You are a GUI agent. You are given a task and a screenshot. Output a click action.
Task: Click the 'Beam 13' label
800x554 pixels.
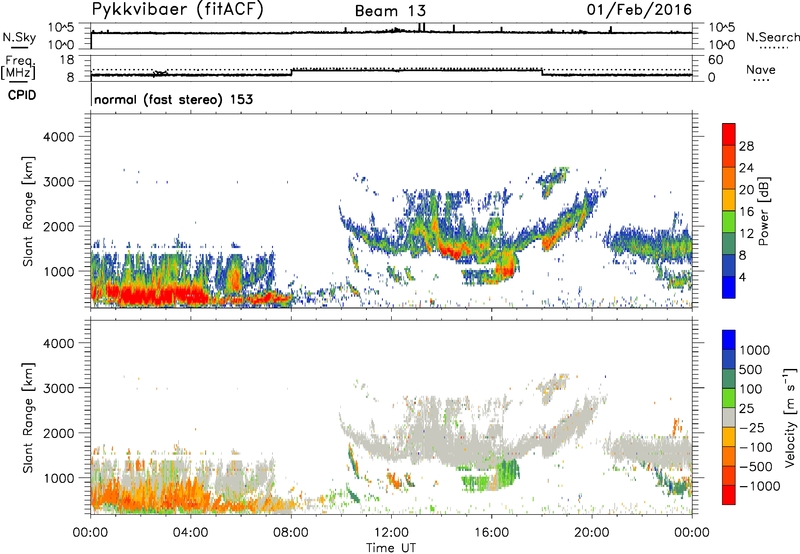point(390,11)
